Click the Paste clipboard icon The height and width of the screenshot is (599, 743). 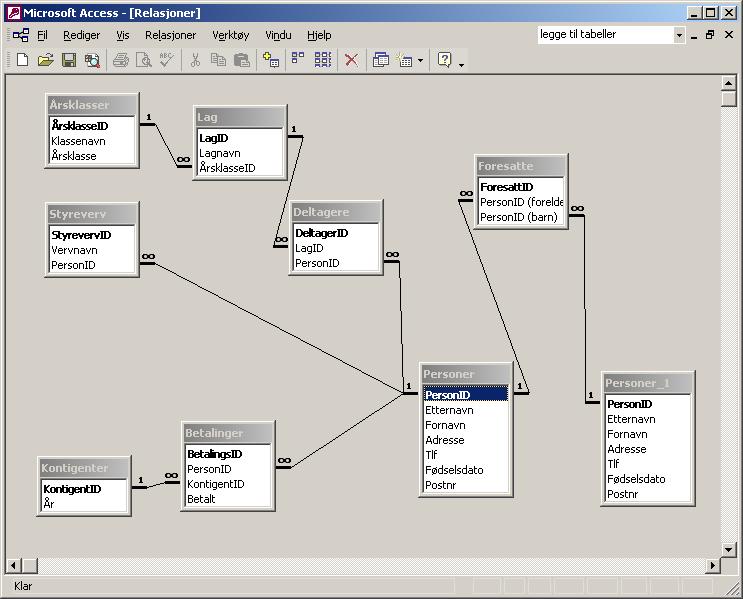coord(242,60)
